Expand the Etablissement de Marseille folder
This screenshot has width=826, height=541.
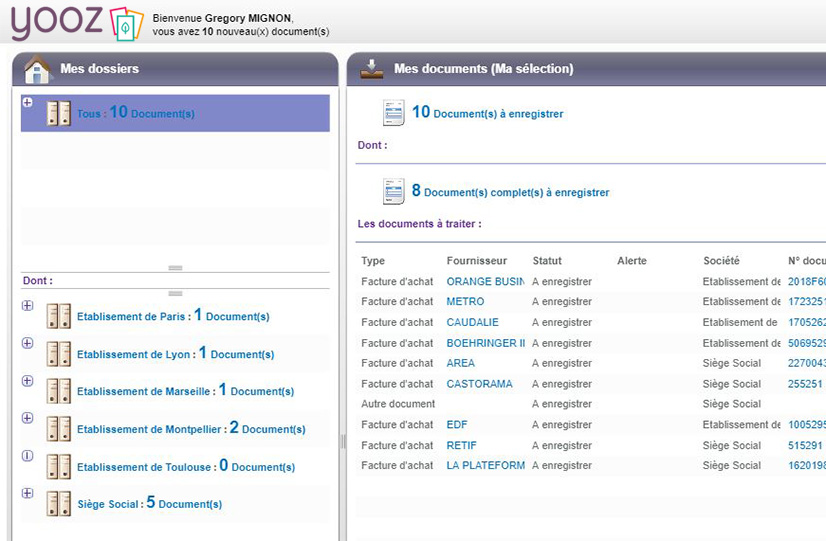pyautogui.click(x=27, y=381)
